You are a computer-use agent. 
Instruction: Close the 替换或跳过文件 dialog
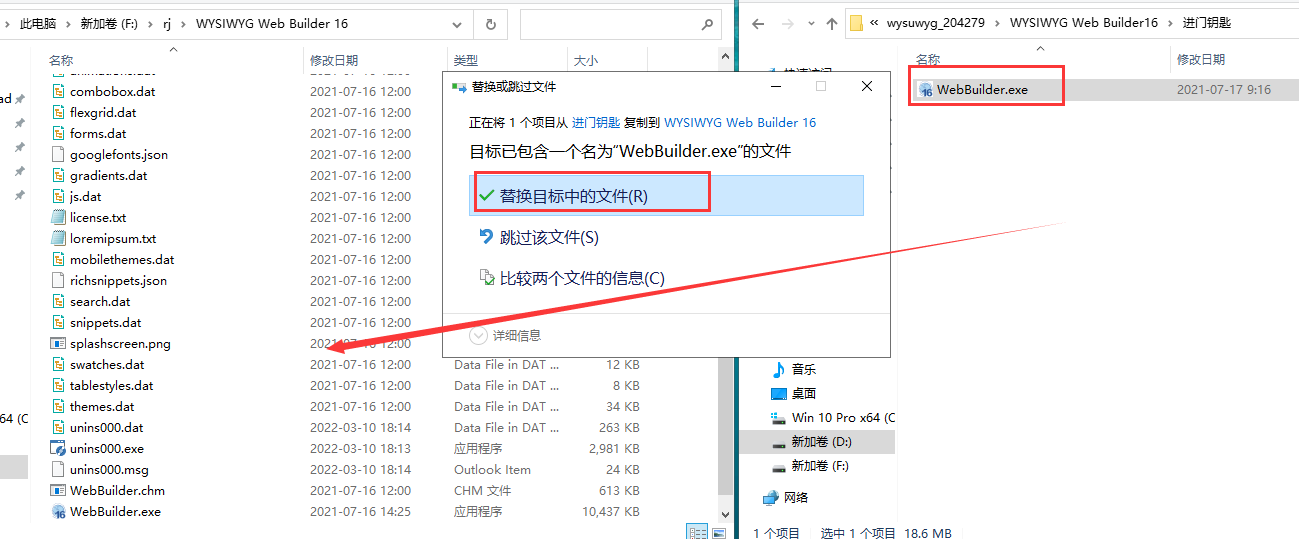[x=867, y=87]
